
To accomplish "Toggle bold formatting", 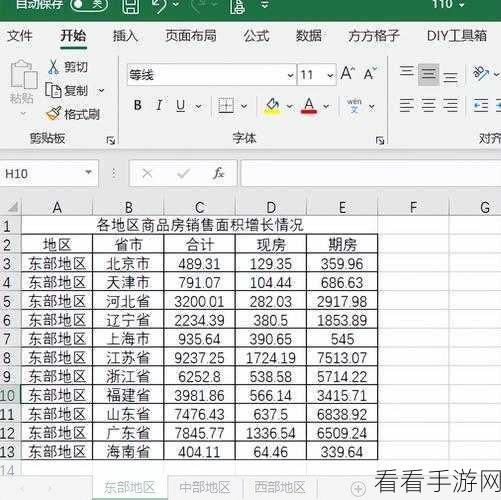I will pos(137,106).
